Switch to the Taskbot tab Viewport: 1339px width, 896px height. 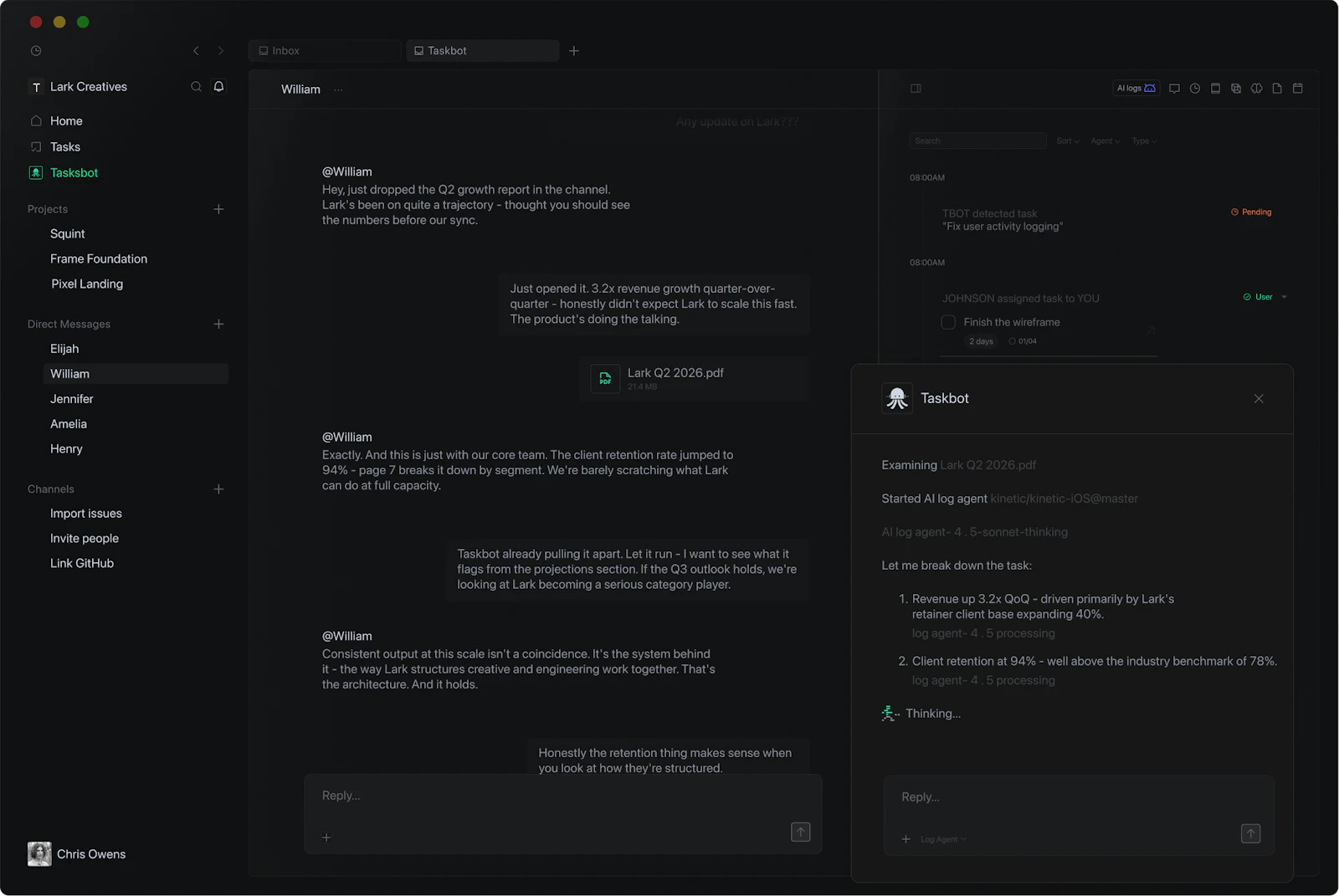(483, 51)
